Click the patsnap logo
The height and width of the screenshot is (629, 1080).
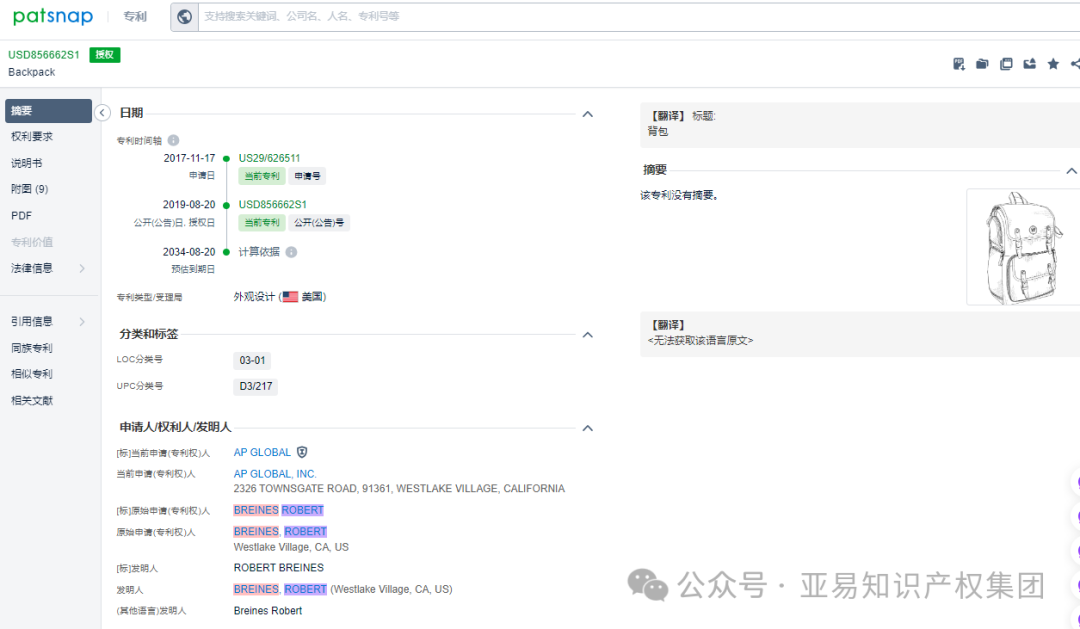55,16
